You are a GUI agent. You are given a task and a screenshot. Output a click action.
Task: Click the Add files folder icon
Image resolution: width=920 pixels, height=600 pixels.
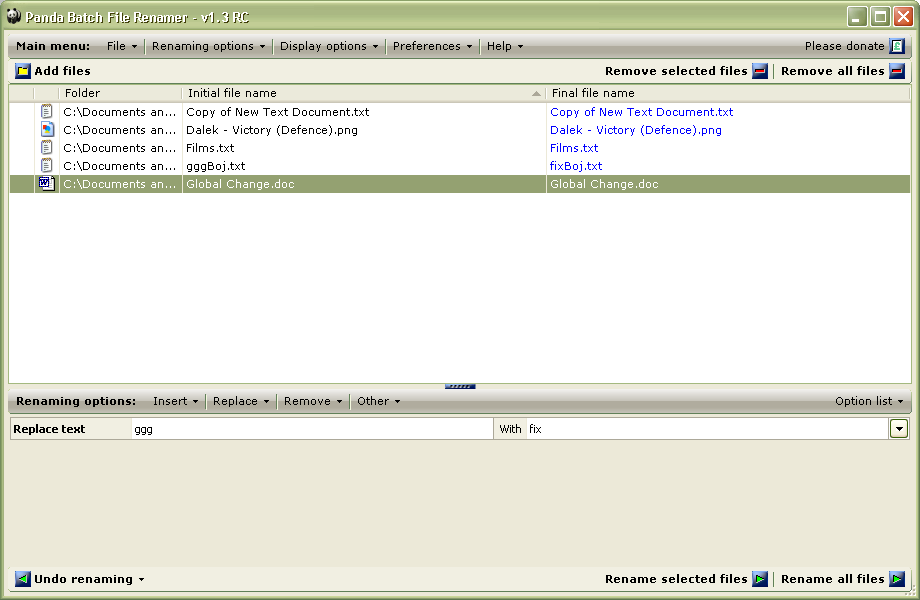(x=23, y=71)
